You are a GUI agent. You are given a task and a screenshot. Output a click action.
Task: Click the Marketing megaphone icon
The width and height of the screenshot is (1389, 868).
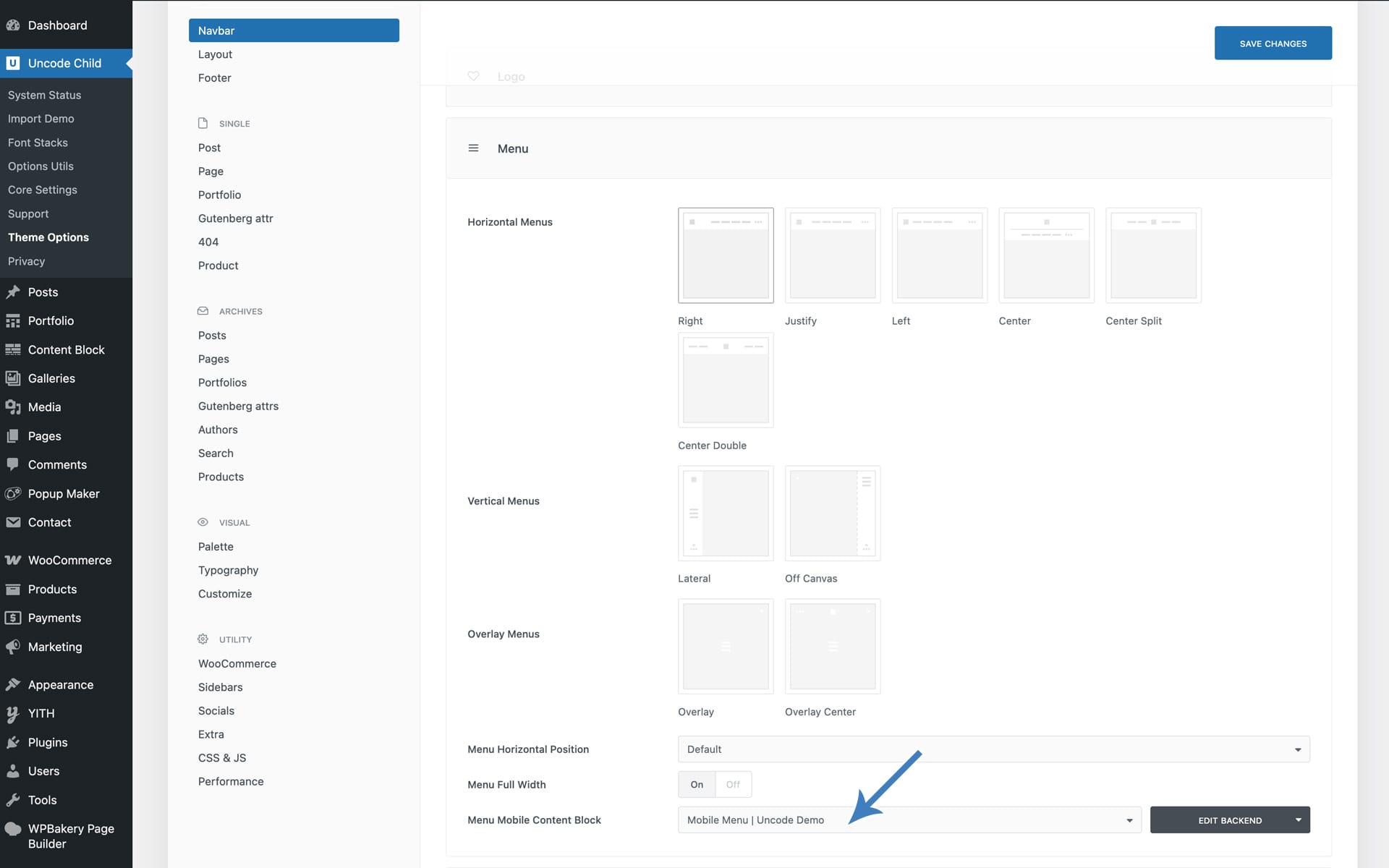coord(13,647)
